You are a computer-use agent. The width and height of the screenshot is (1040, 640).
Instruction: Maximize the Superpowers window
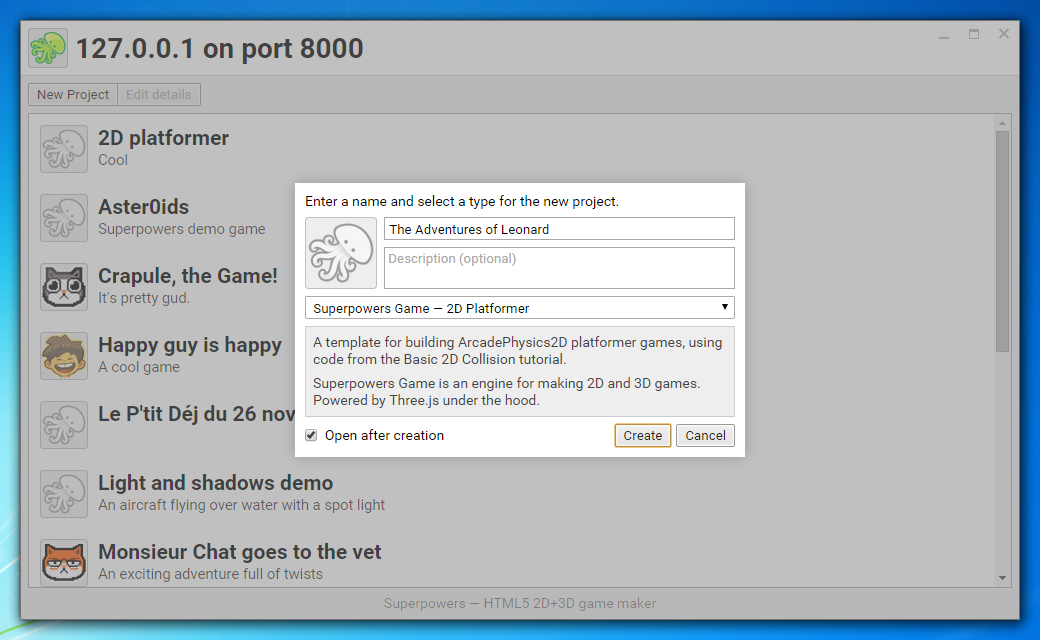point(974,34)
